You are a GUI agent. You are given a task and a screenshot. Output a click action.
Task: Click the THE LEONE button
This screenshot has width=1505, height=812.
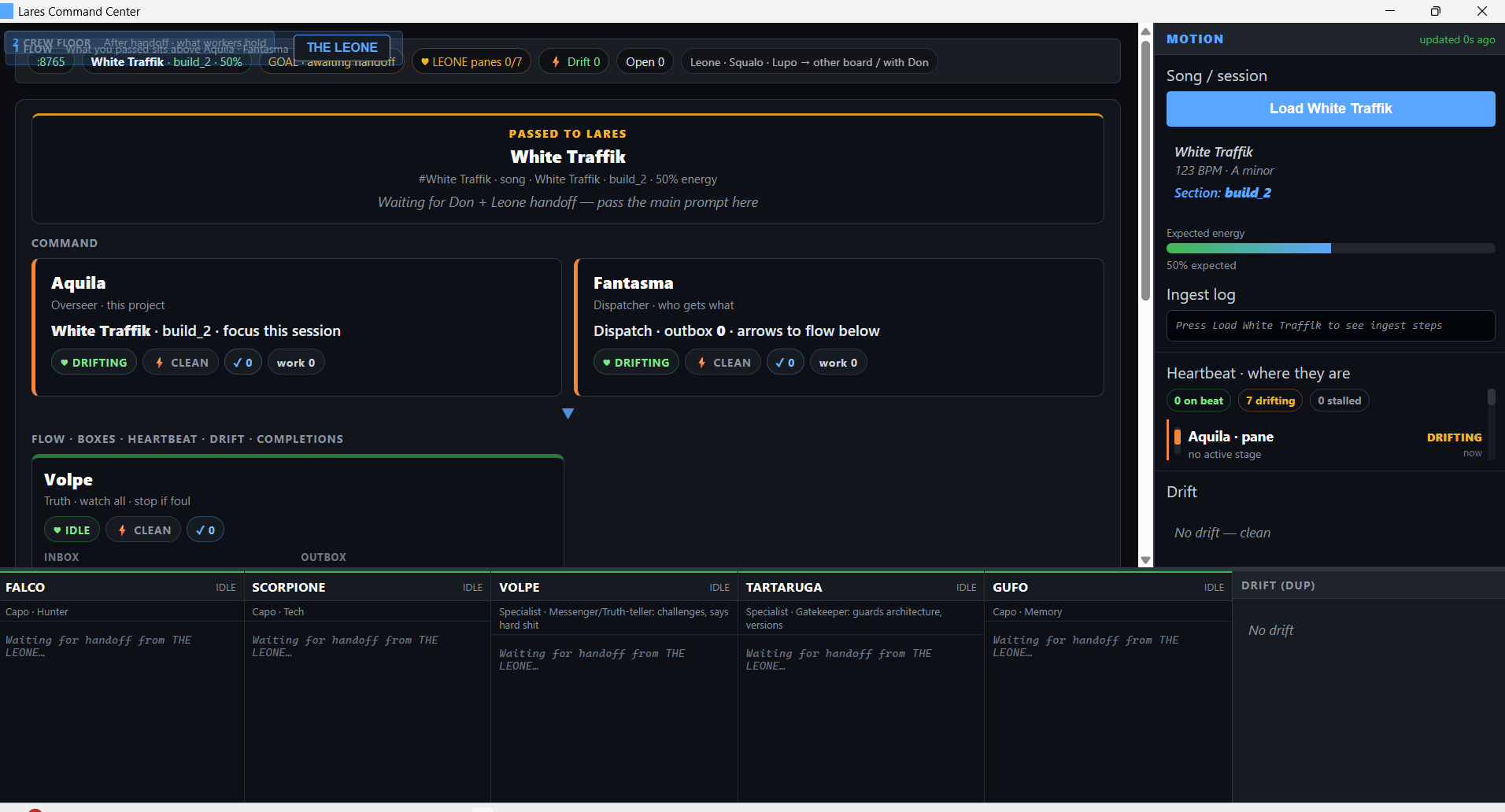(x=342, y=47)
